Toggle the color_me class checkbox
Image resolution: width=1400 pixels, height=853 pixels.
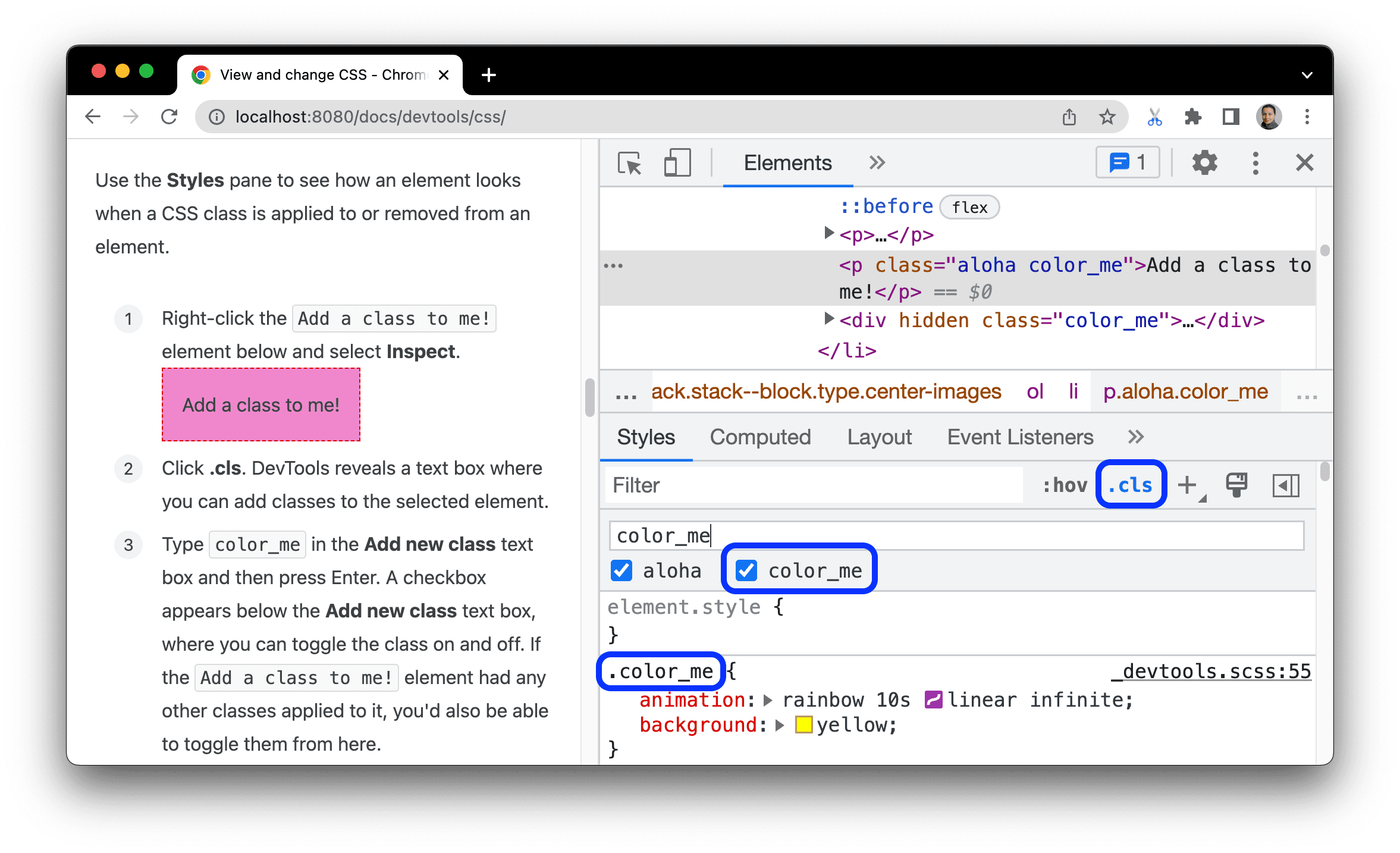(744, 571)
